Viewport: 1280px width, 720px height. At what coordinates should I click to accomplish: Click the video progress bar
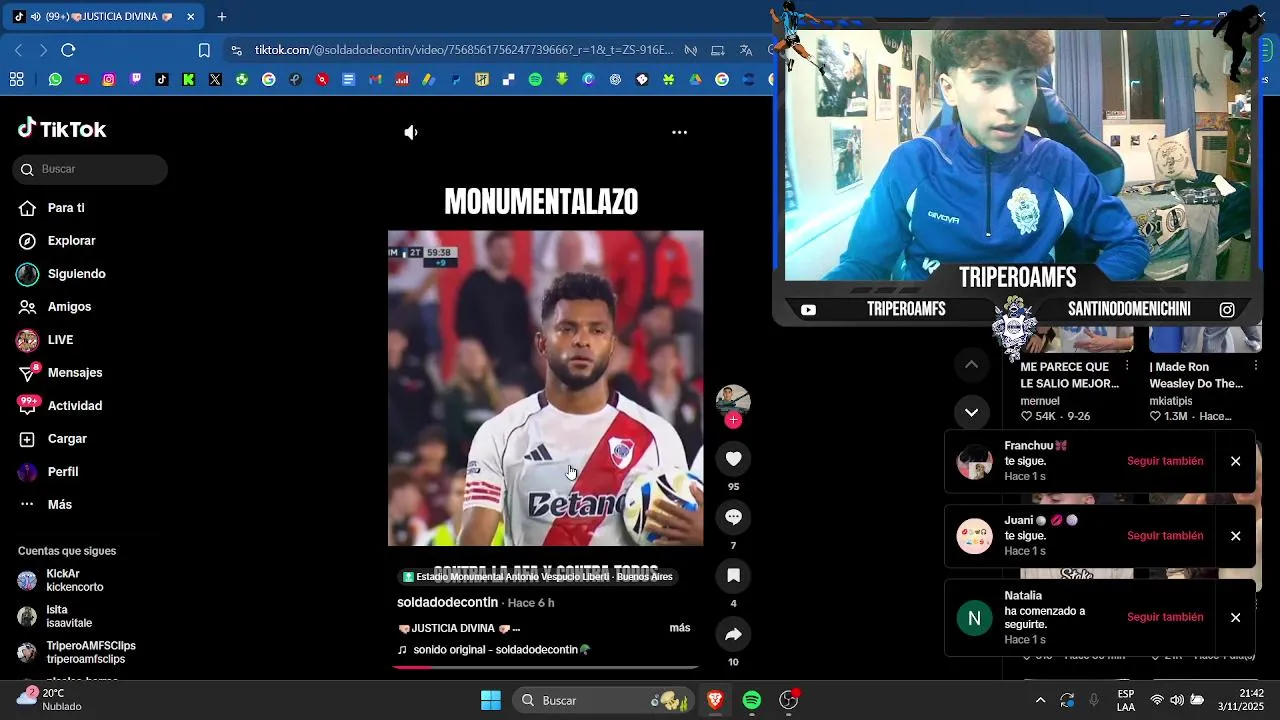point(545,667)
